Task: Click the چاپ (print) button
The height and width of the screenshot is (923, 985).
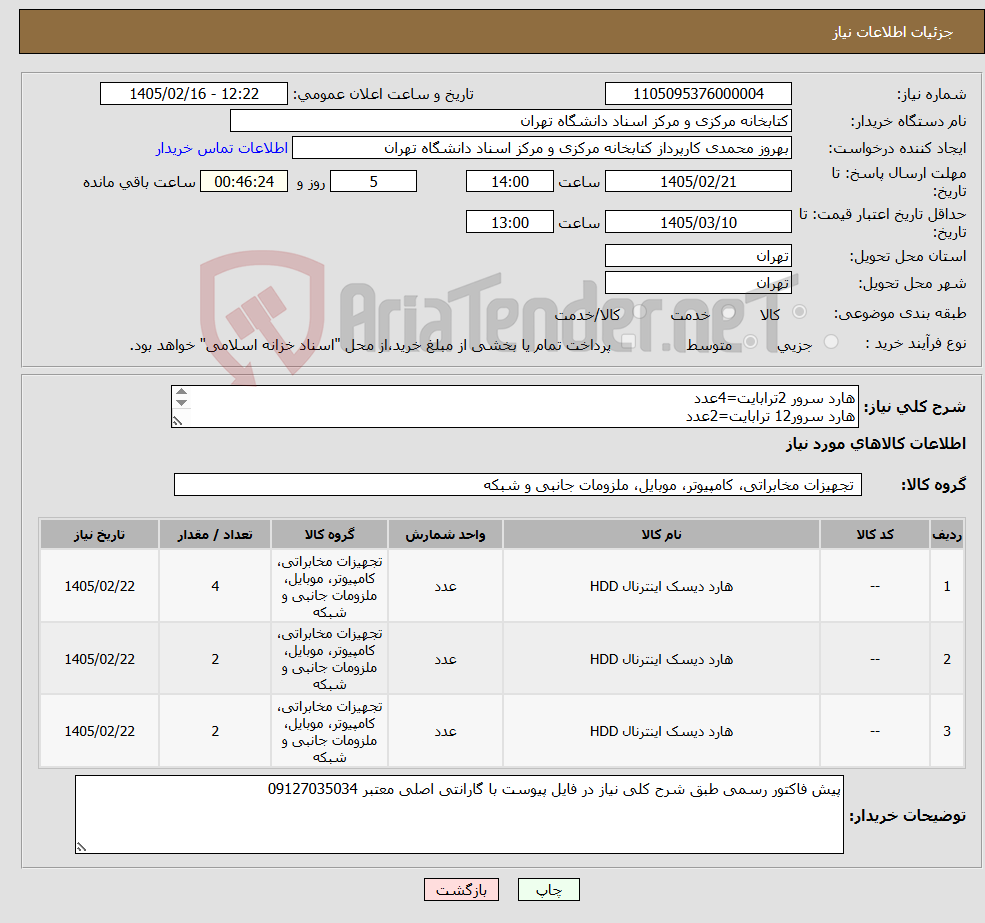Action: pos(548,890)
